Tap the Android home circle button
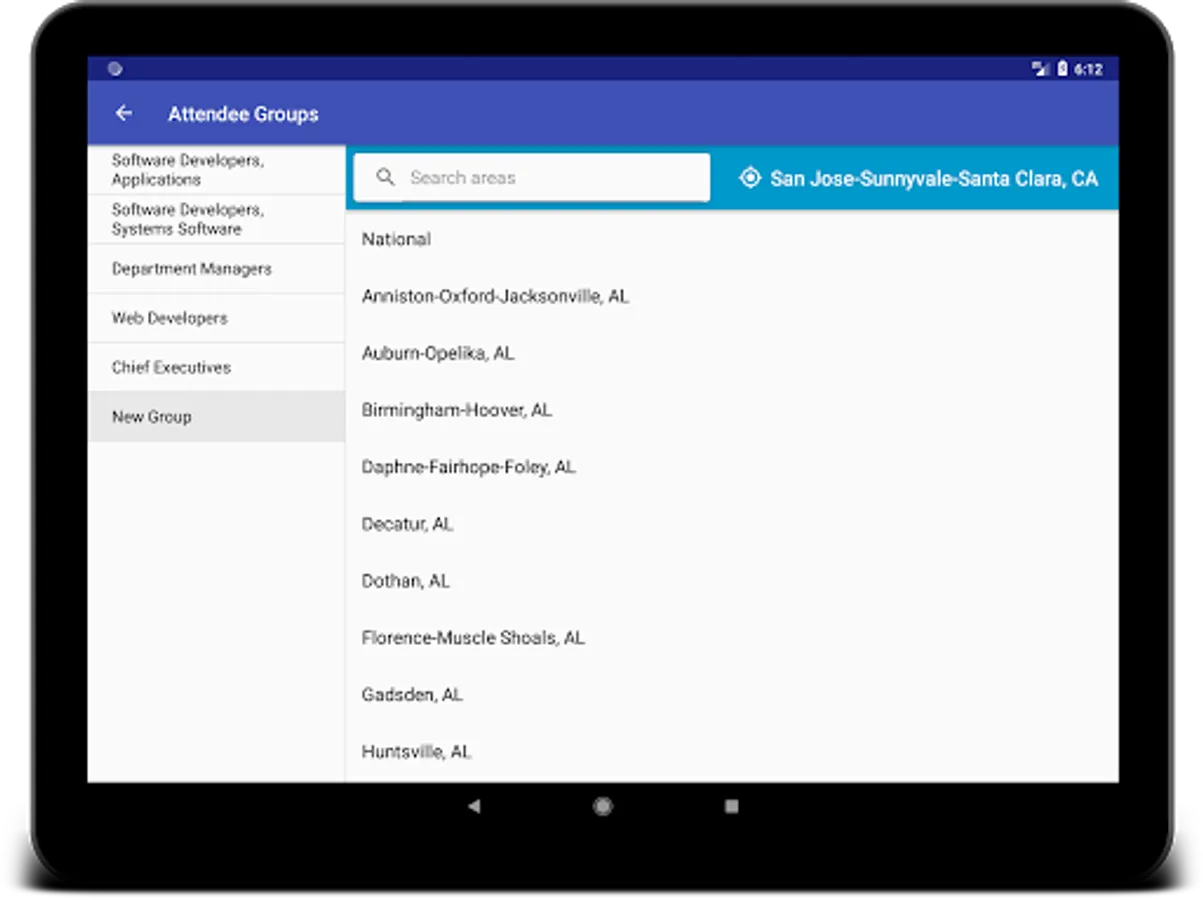The height and width of the screenshot is (900, 1203). tap(603, 806)
